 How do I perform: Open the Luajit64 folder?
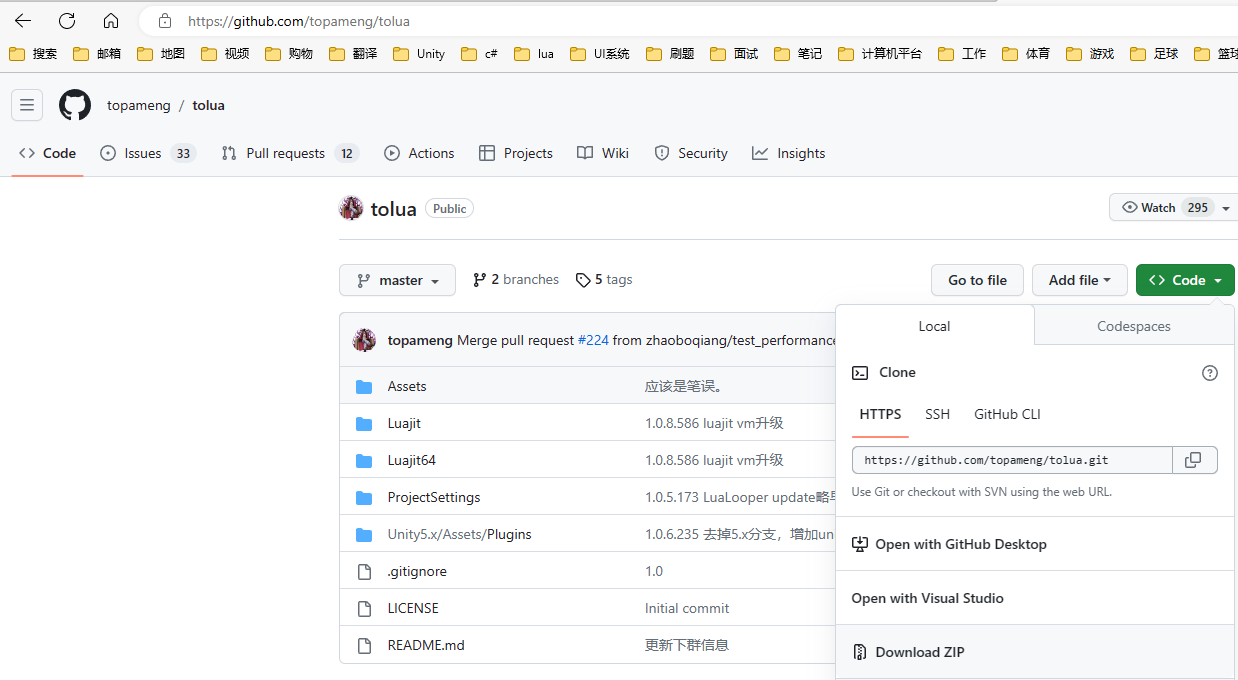coord(411,460)
